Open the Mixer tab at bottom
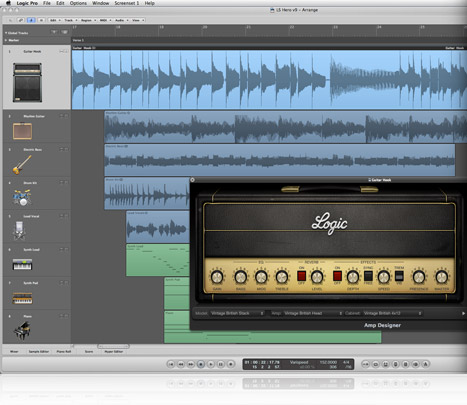 point(14,352)
